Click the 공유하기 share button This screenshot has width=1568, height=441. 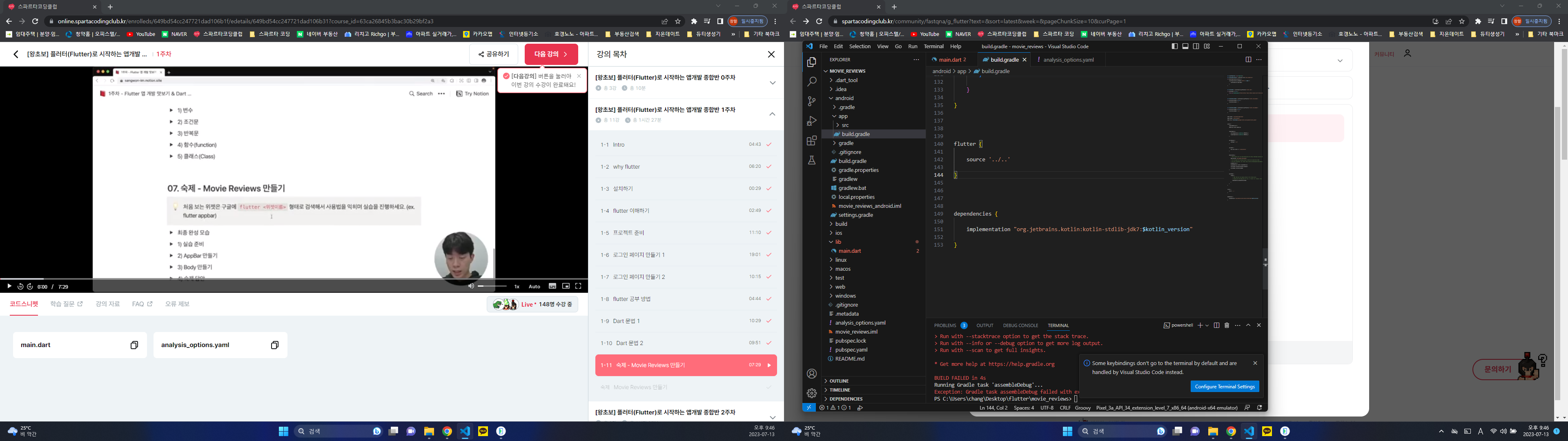pyautogui.click(x=494, y=54)
